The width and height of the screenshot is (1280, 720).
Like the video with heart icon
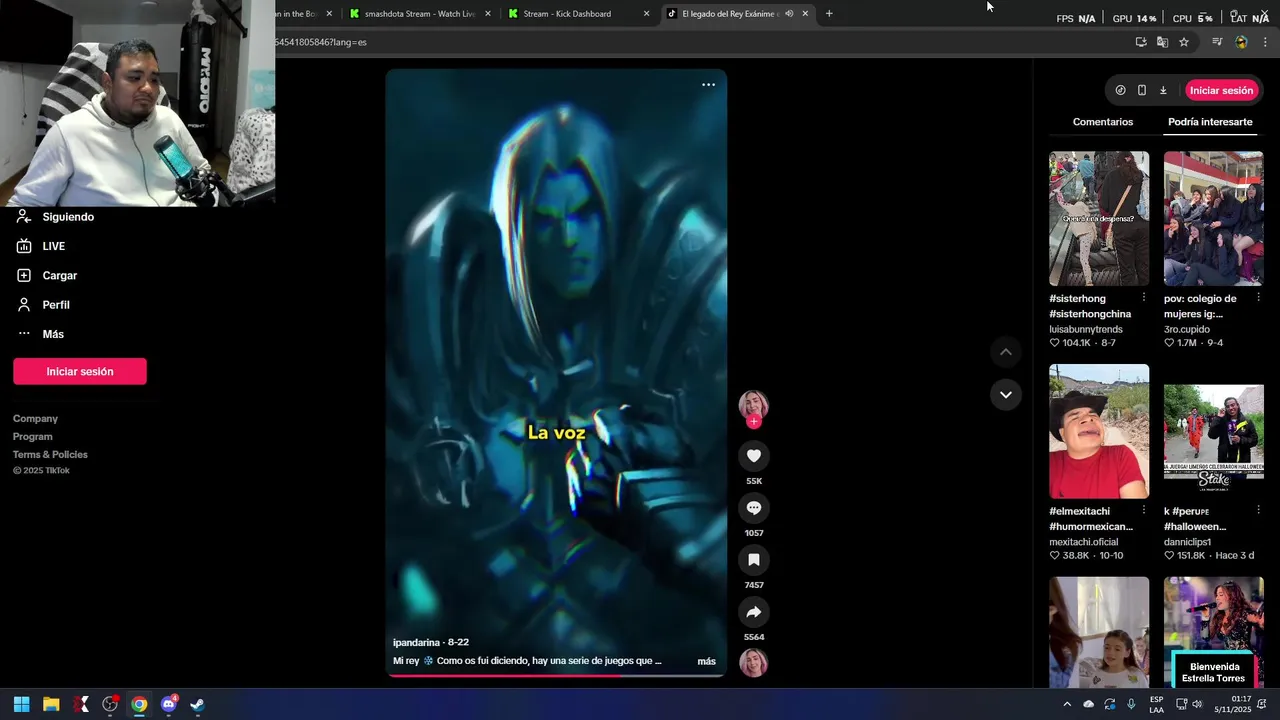[x=754, y=456]
